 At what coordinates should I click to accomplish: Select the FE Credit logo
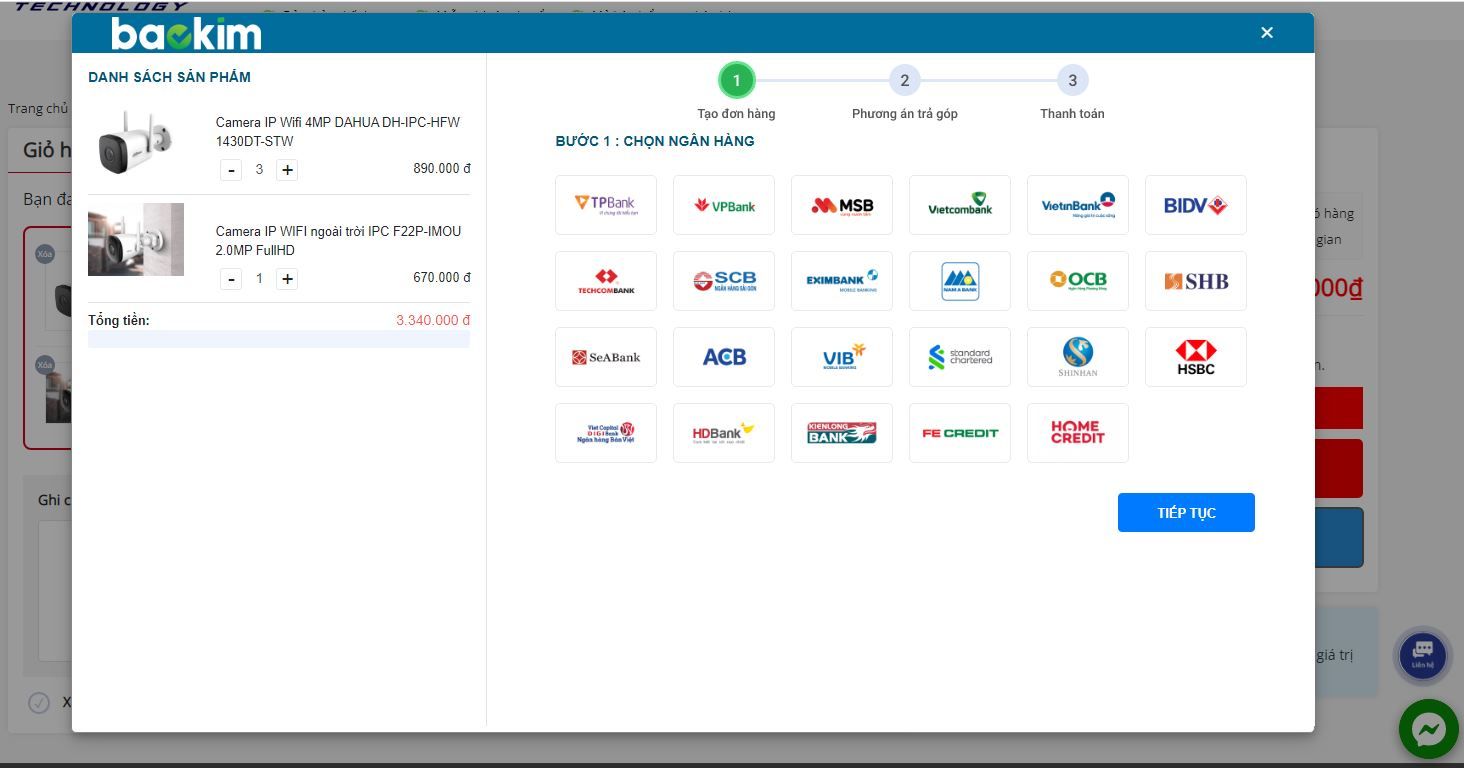[959, 433]
